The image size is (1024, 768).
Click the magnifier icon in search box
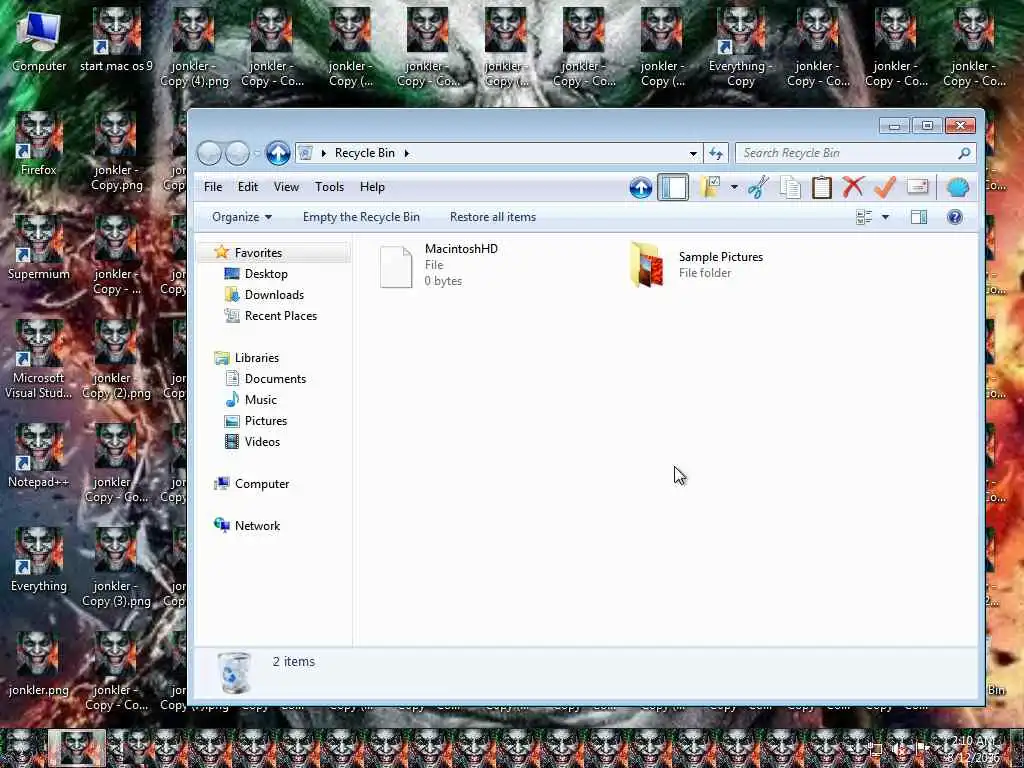point(964,153)
